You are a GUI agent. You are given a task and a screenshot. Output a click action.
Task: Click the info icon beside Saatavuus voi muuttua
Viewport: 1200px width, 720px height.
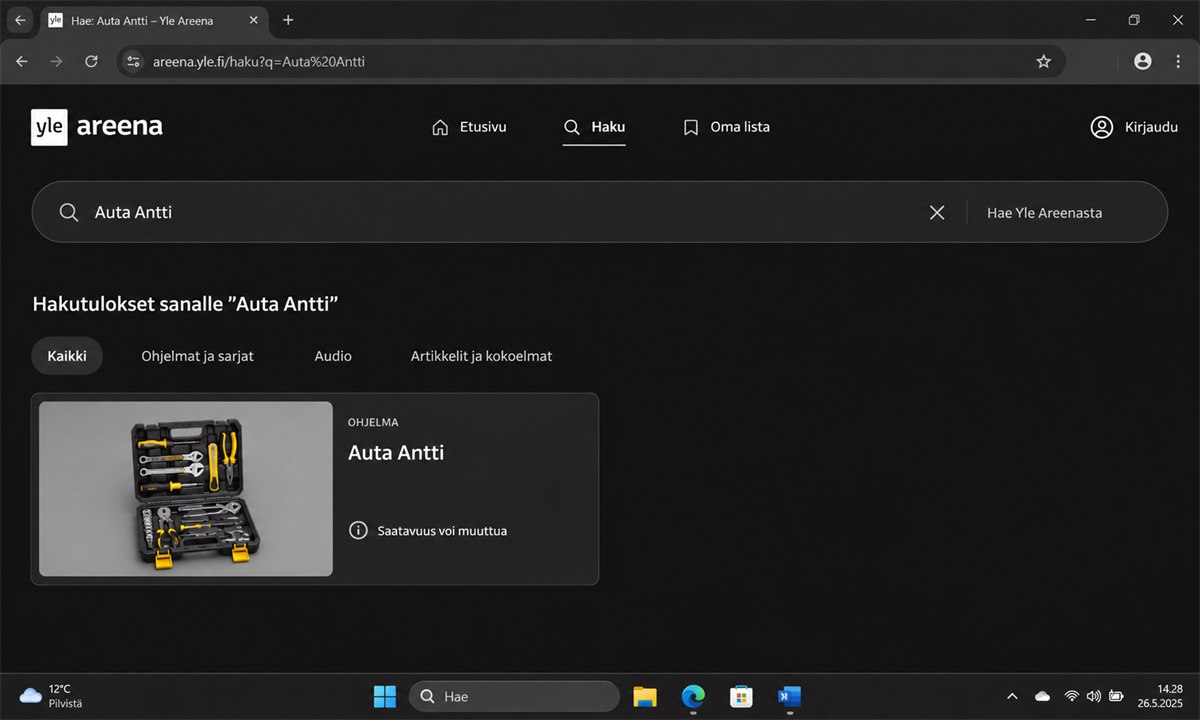pyautogui.click(x=358, y=530)
